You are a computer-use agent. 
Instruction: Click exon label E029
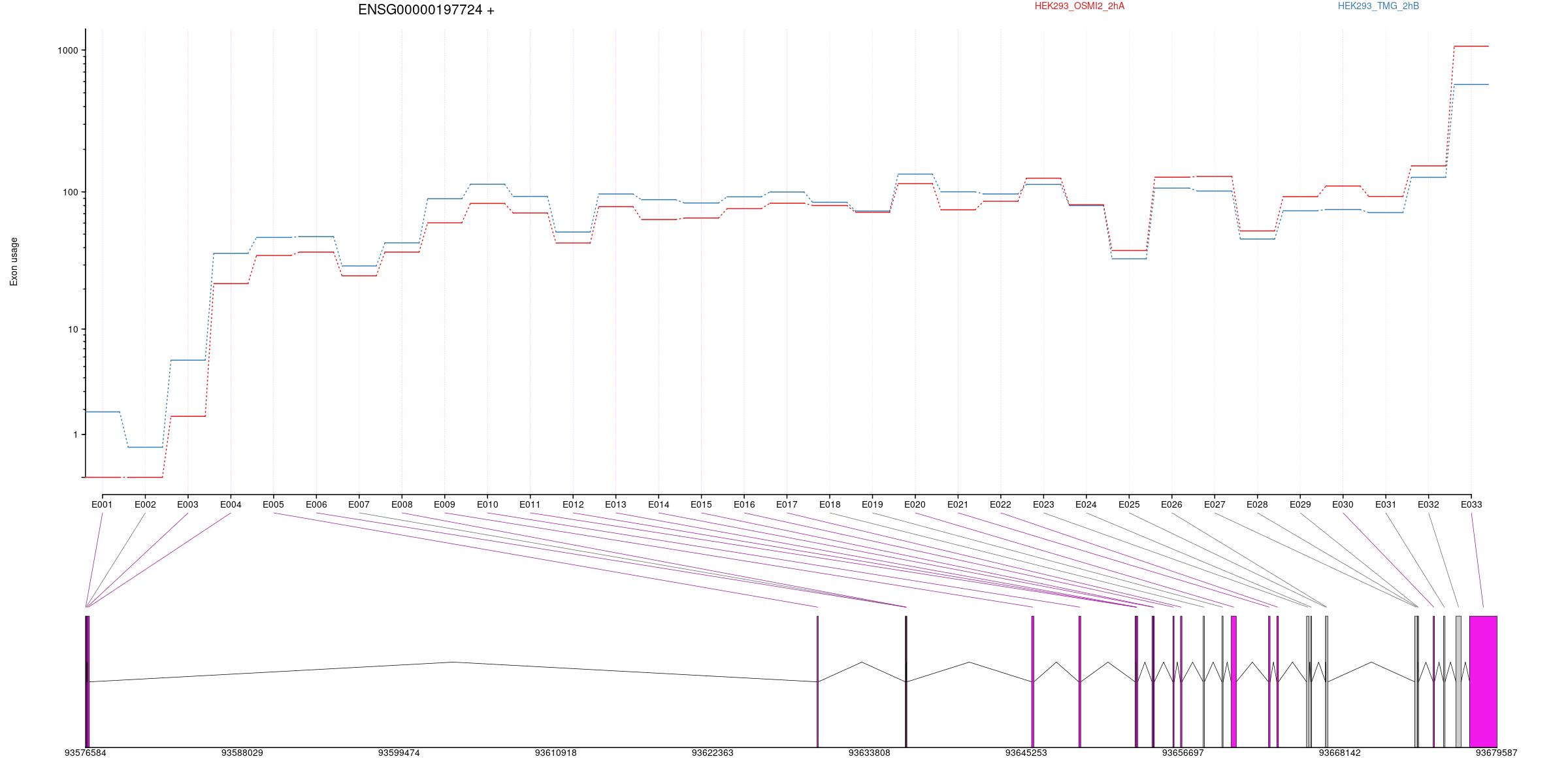pyautogui.click(x=1300, y=504)
